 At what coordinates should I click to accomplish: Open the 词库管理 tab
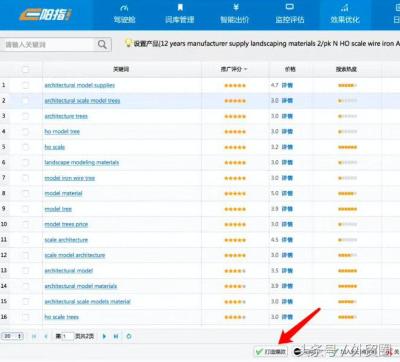coord(180,15)
